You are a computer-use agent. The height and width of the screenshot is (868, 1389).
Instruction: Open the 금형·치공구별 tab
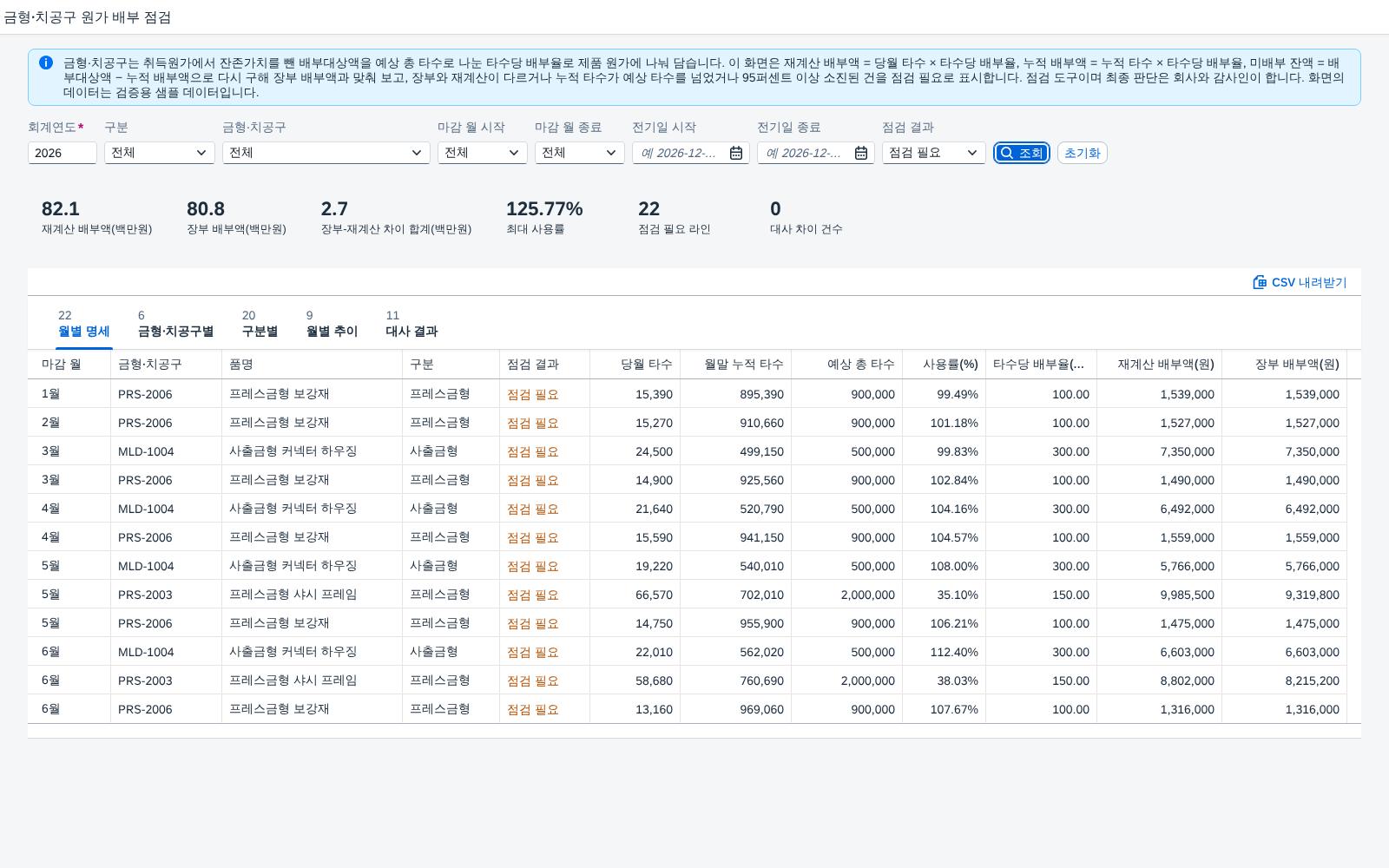pos(175,323)
